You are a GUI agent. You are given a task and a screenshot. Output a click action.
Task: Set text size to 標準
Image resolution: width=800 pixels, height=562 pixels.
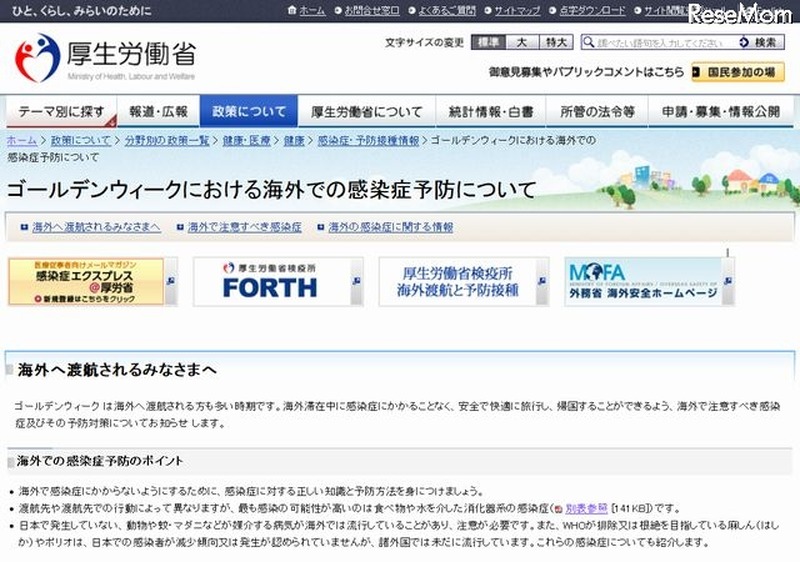click(489, 43)
